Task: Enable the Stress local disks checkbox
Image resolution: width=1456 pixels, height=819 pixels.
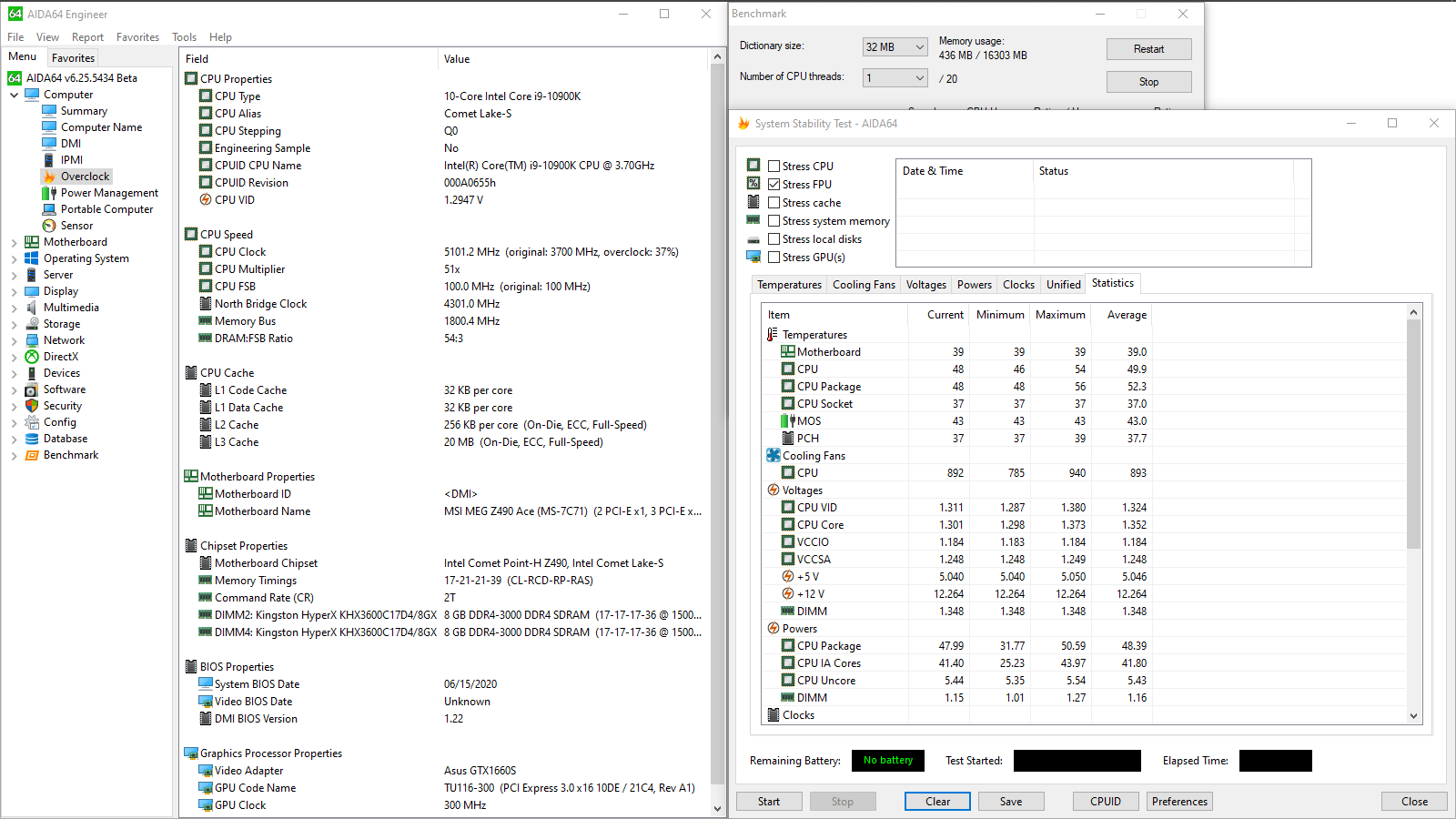Action: 774,239
